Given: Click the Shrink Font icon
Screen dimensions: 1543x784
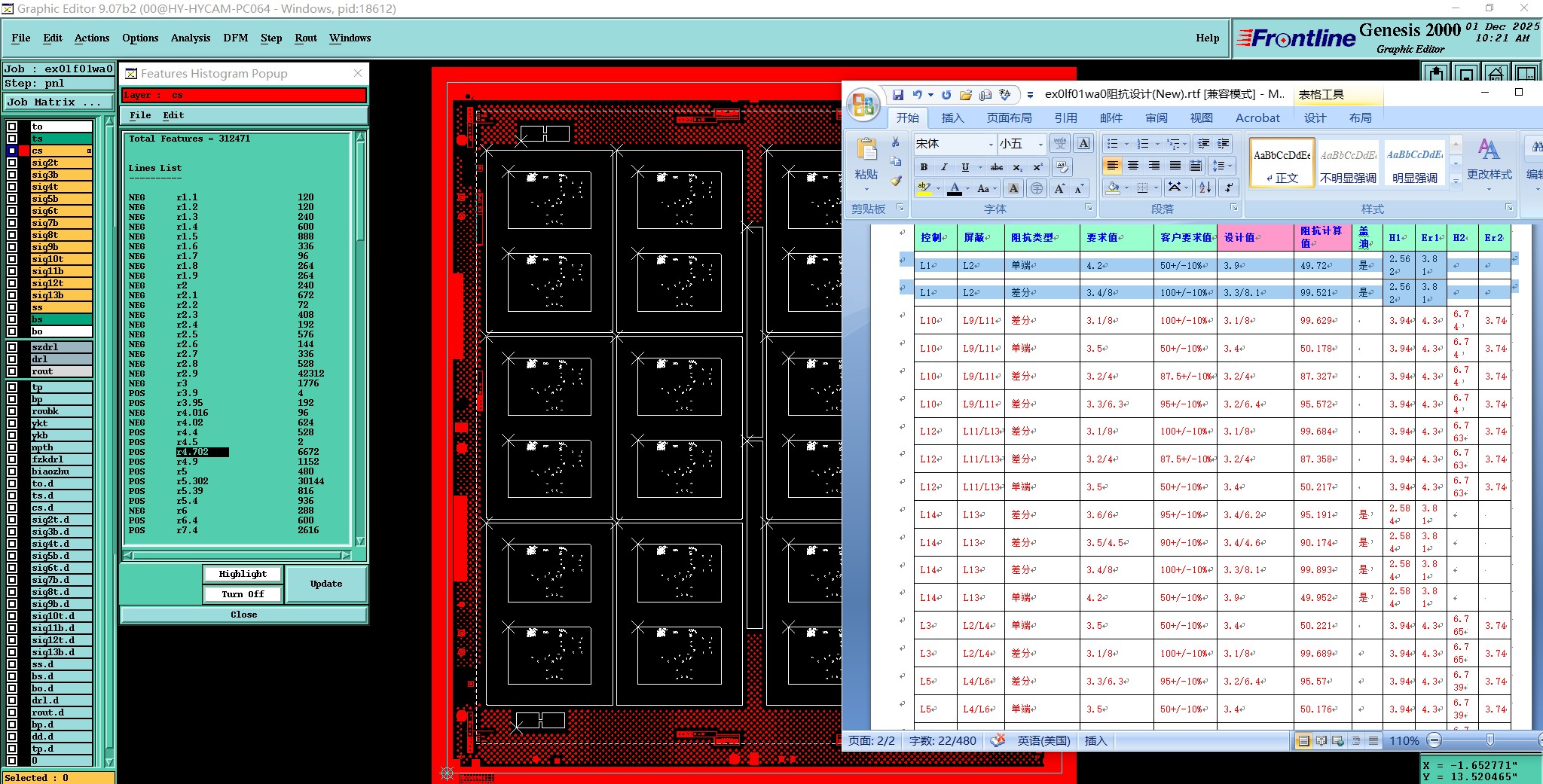Looking at the screenshot, I should (x=1079, y=188).
